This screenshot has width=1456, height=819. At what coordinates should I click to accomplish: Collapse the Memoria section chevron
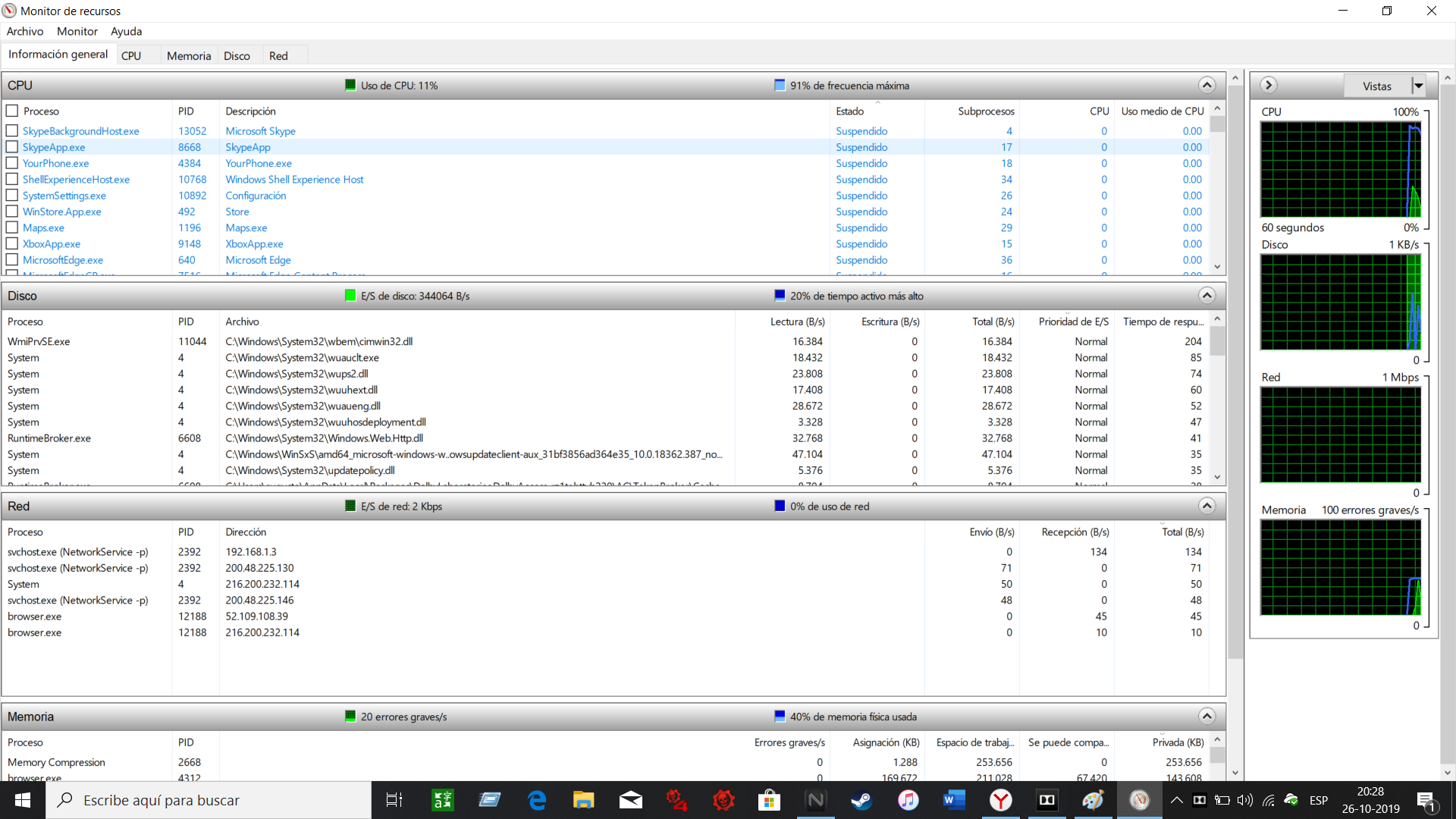[x=1207, y=716]
